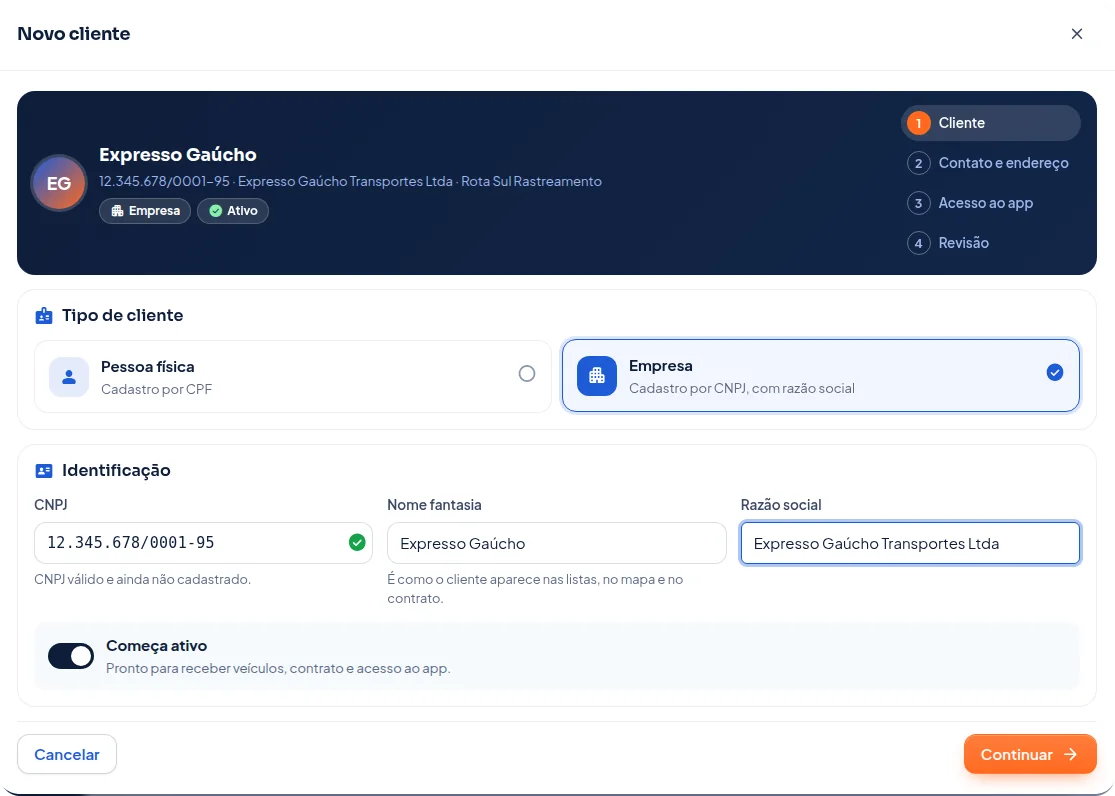1115x796 pixels.
Task: Click the Nome fantasia hint text
Action: click(535, 589)
